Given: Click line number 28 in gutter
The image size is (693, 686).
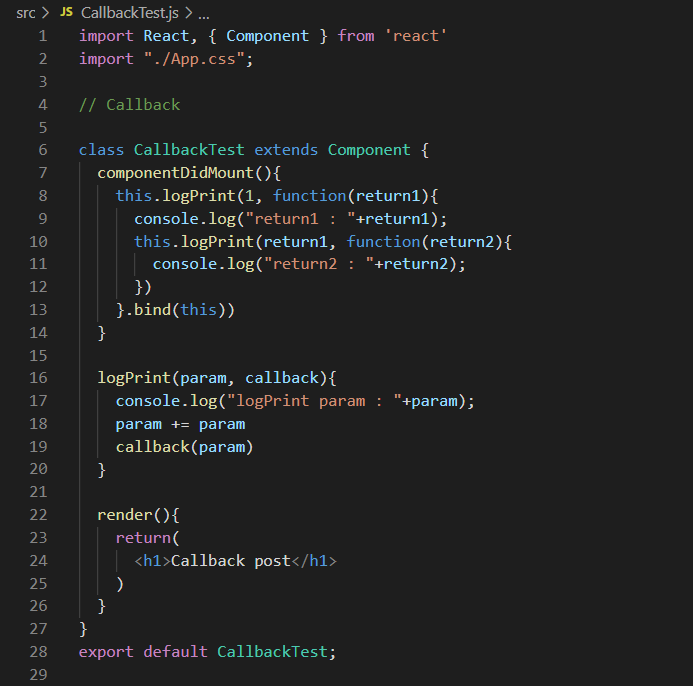Looking at the screenshot, I should [38, 652].
